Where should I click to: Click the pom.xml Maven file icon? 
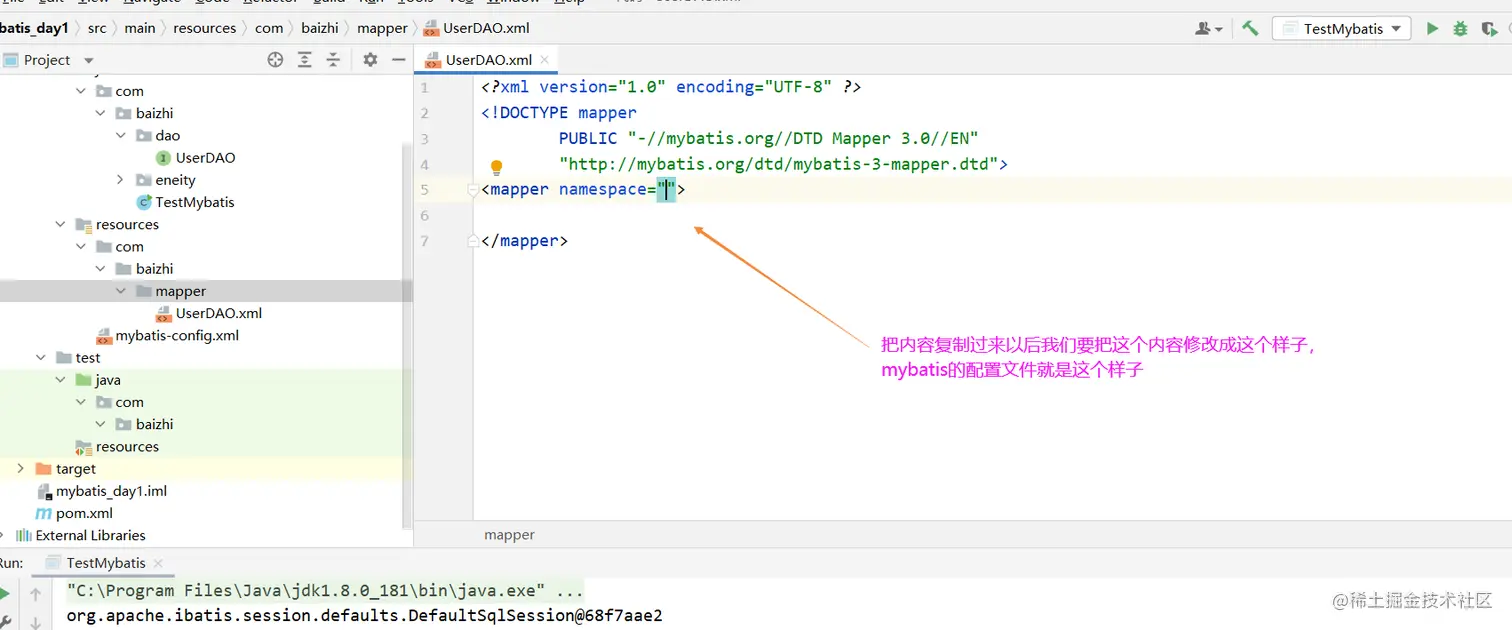(43, 513)
